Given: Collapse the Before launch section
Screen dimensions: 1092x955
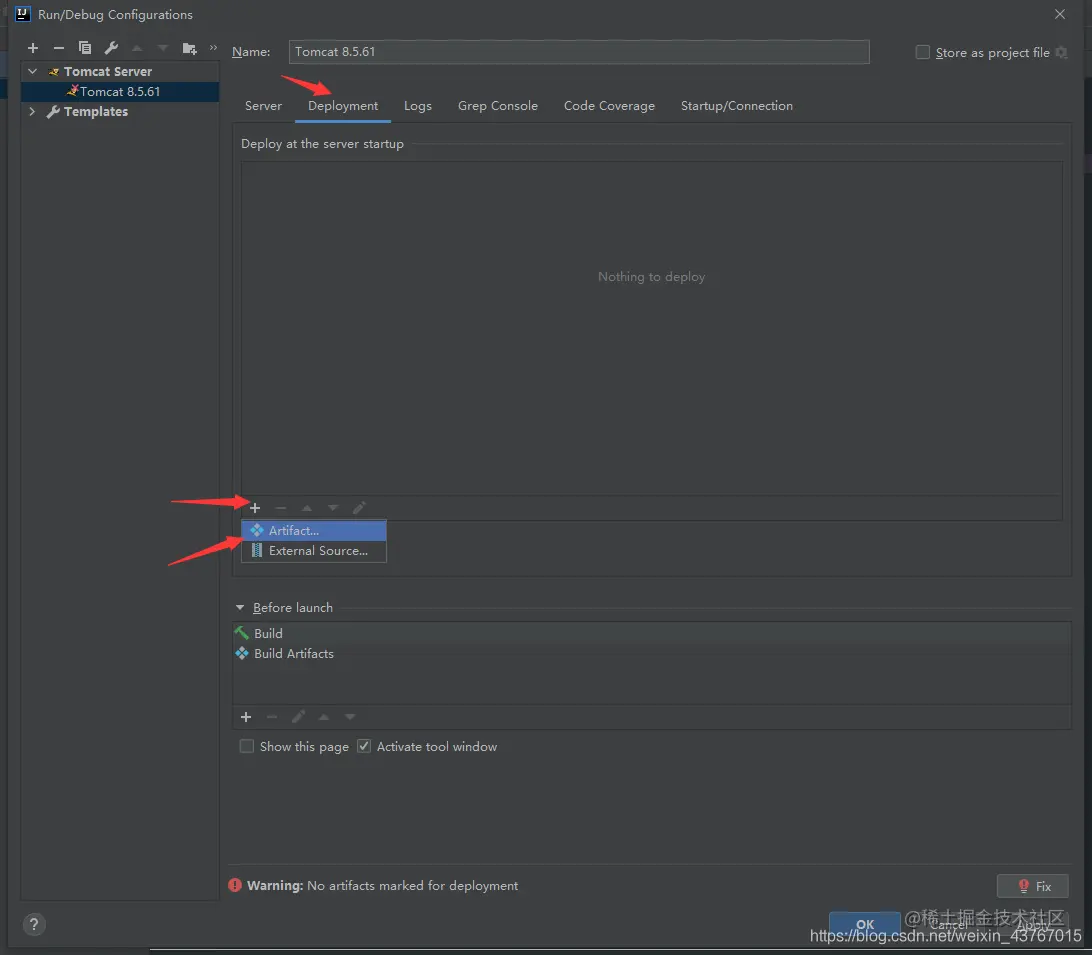Looking at the screenshot, I should pyautogui.click(x=240, y=607).
